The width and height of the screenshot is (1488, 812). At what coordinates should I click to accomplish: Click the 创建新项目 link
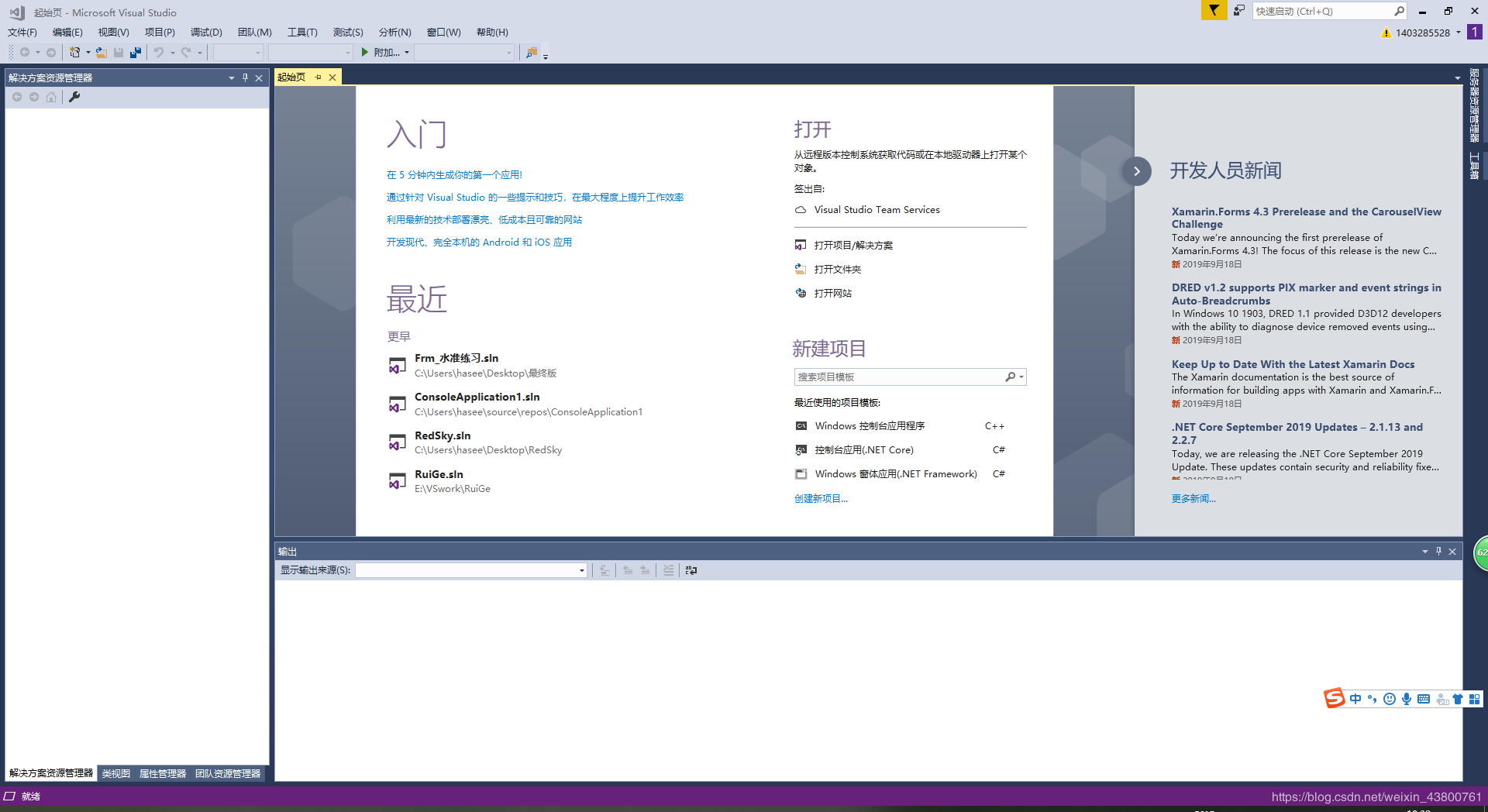[821, 498]
